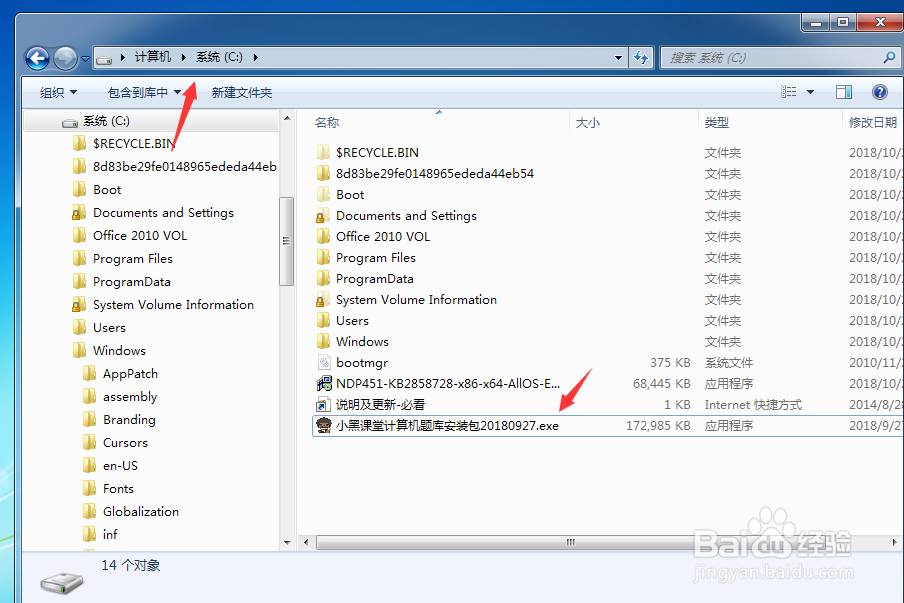Click the NDP451-KB2858728 installer icon
904x603 pixels.
point(324,383)
